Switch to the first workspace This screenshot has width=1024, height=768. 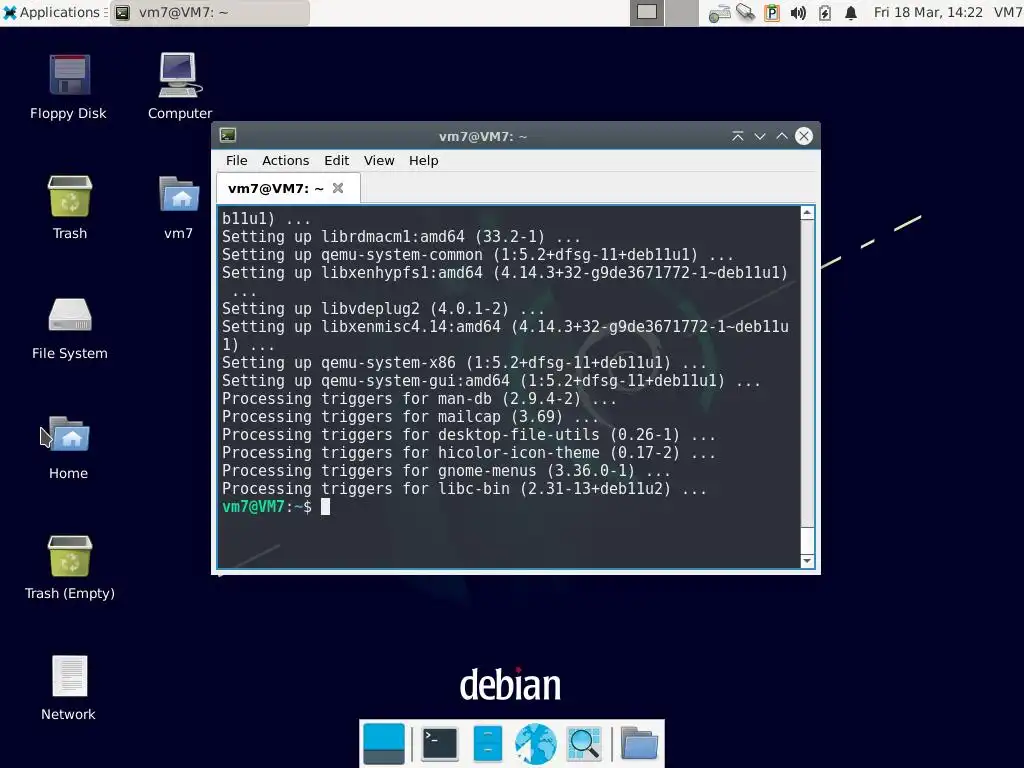click(647, 12)
